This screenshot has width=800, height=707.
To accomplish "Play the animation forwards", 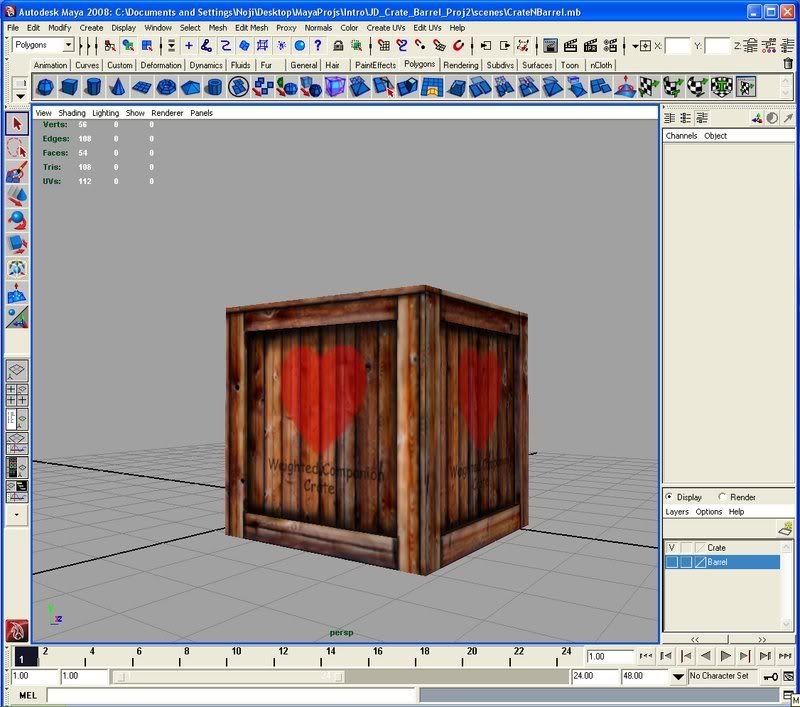I will point(726,656).
